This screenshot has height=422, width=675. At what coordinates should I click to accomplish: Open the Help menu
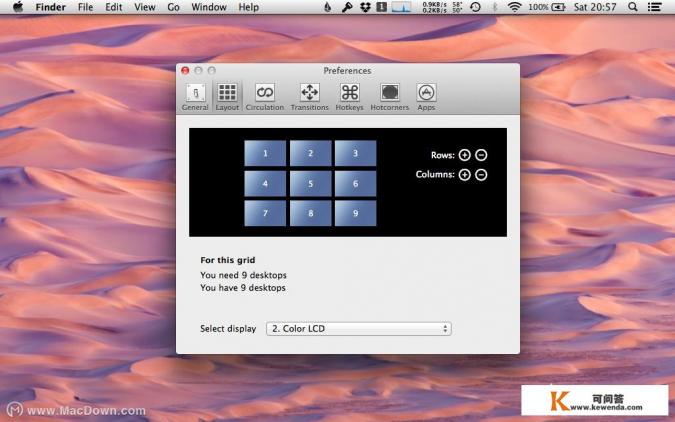click(249, 7)
